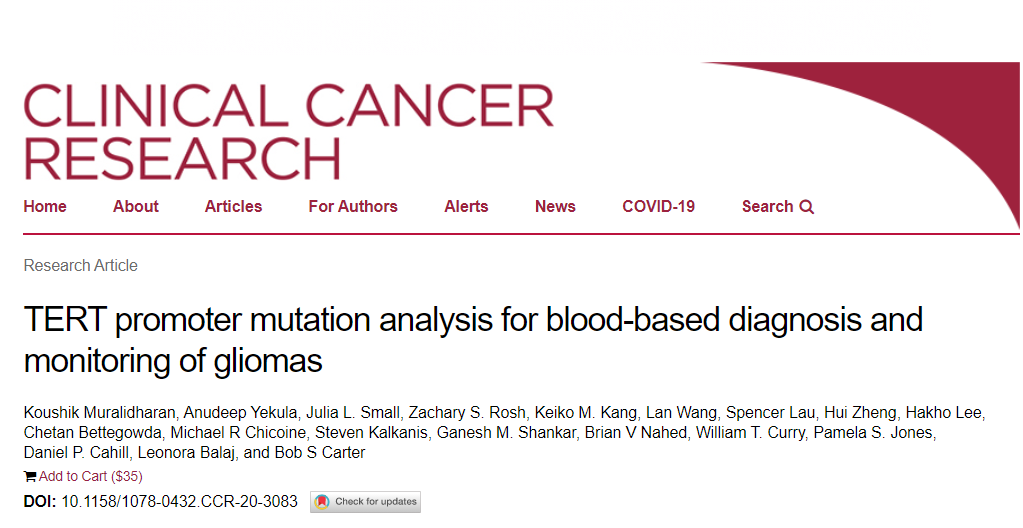Click the shopping cart icon
The image size is (1023, 528).
[30, 476]
